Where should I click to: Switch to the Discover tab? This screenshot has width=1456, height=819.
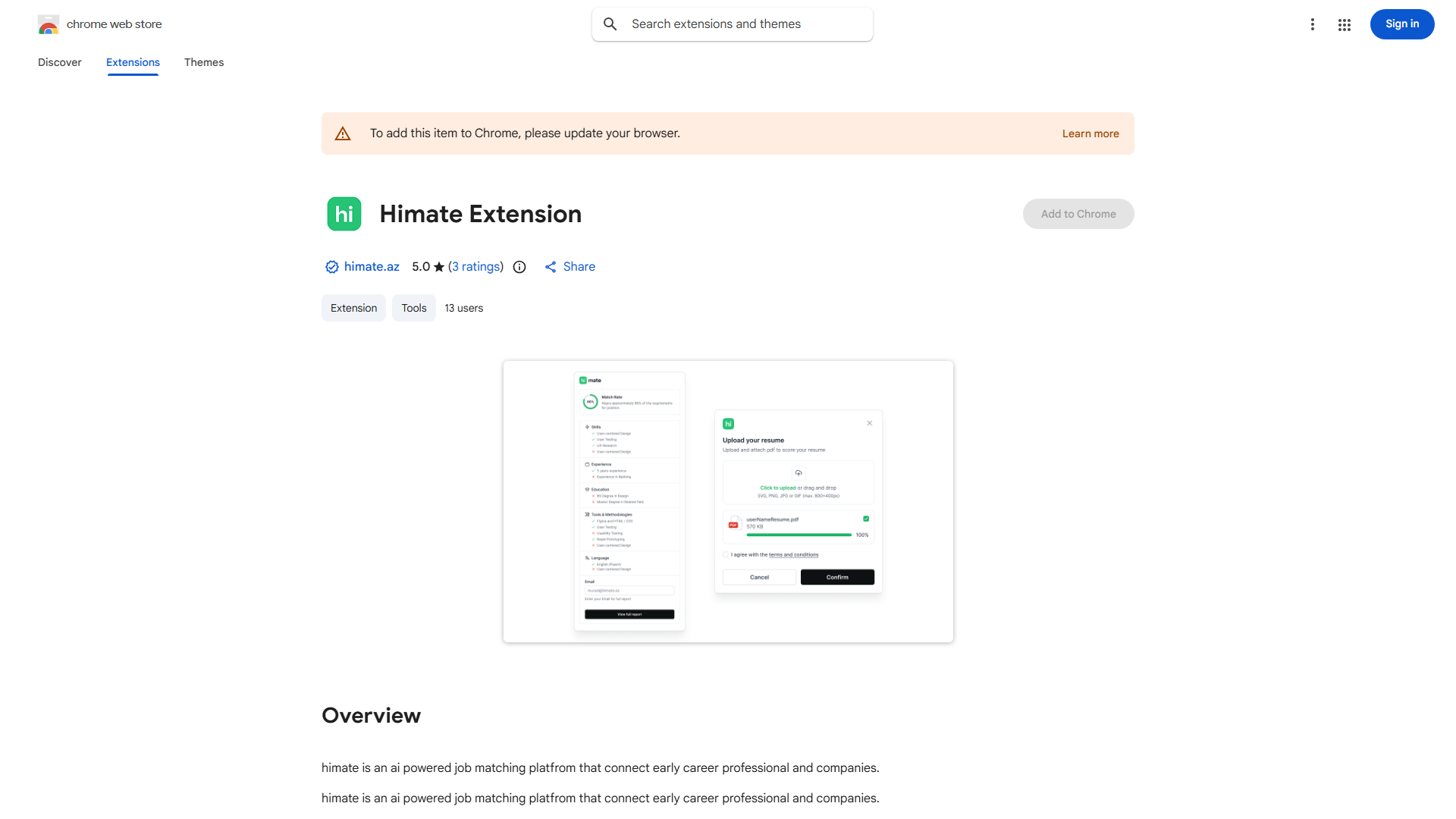(x=59, y=62)
